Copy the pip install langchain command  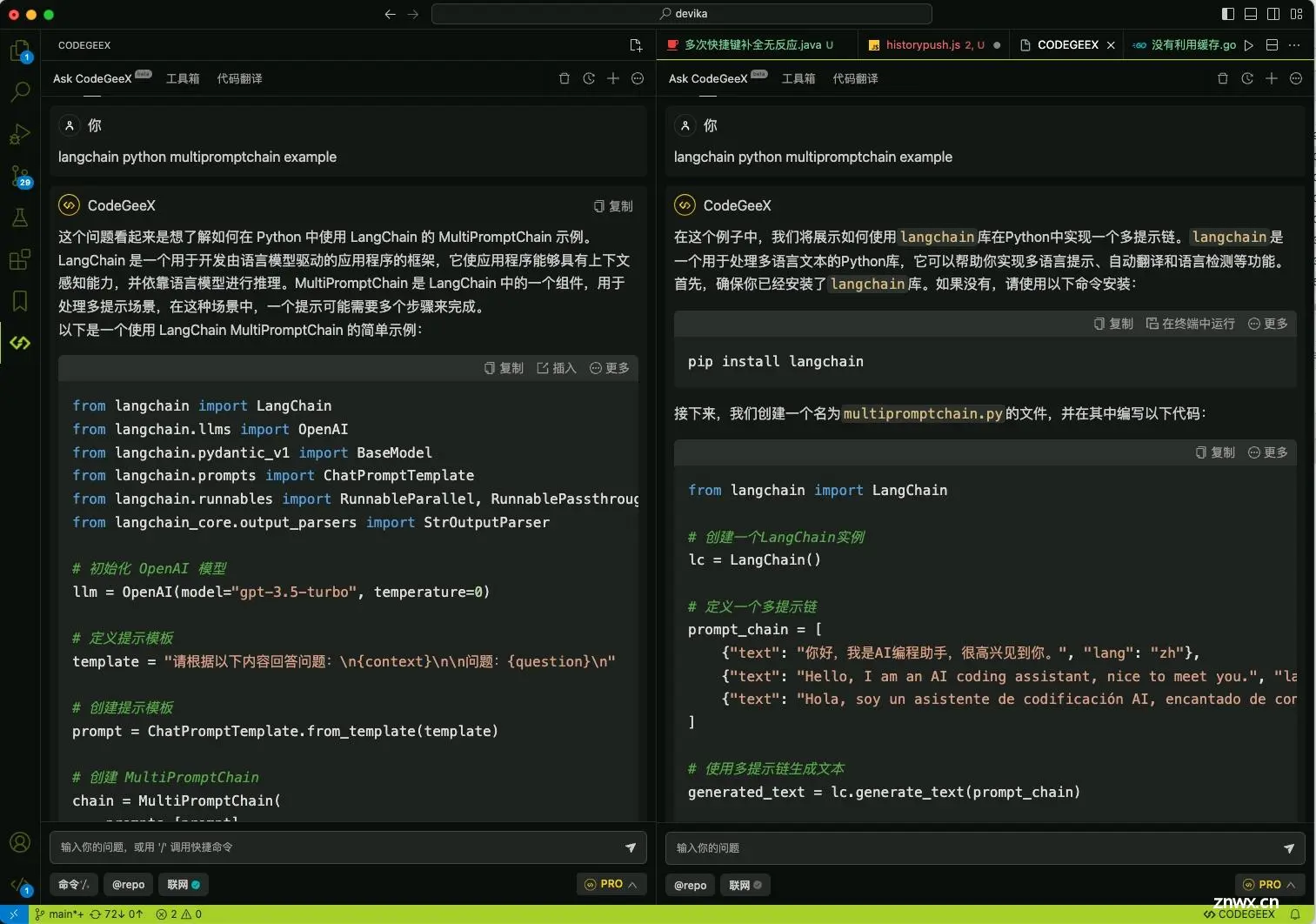point(1113,324)
